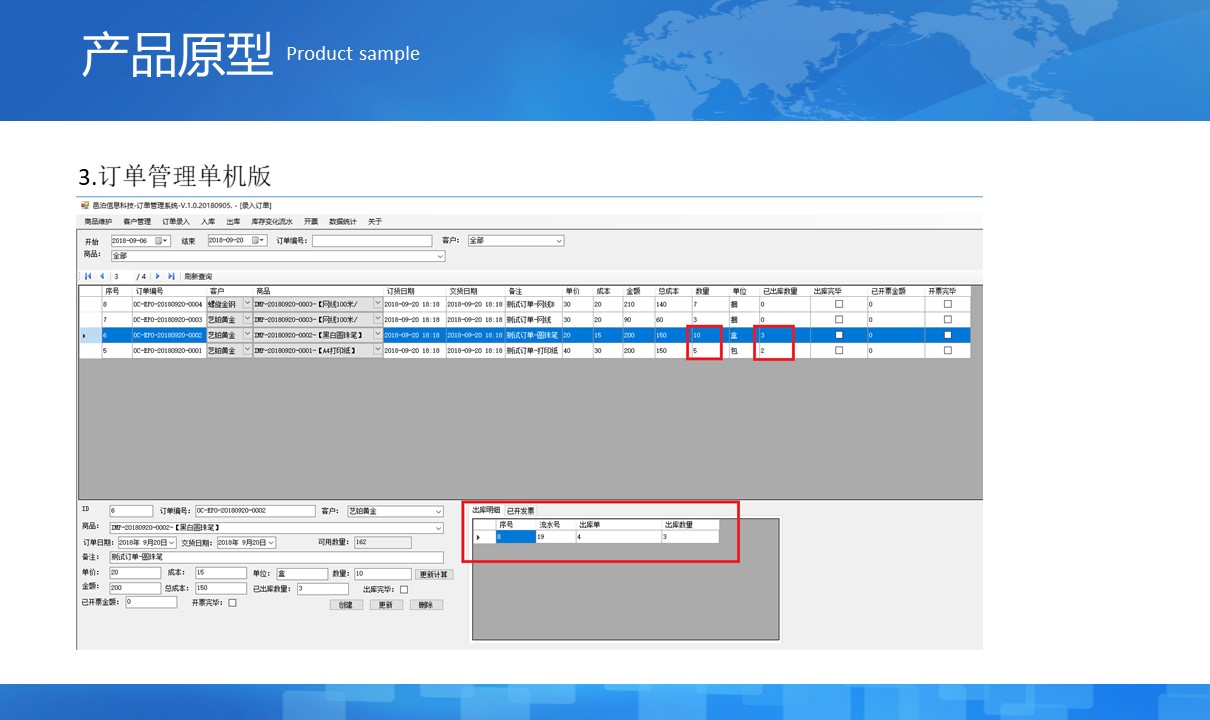This screenshot has width=1210, height=720.
Task: Switch to the 已开发票 tab
Action: tap(520, 511)
